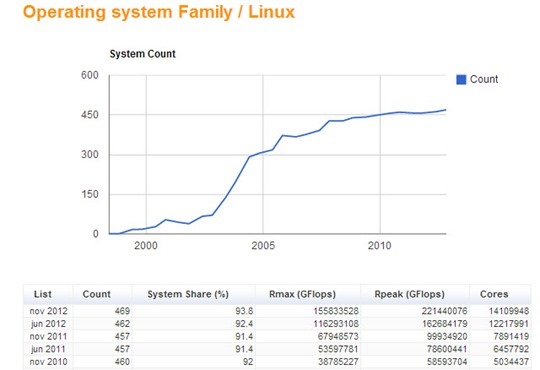Screen dimensions: 540x370
Task: Click the 2005 x-axis label
Action: coord(263,246)
